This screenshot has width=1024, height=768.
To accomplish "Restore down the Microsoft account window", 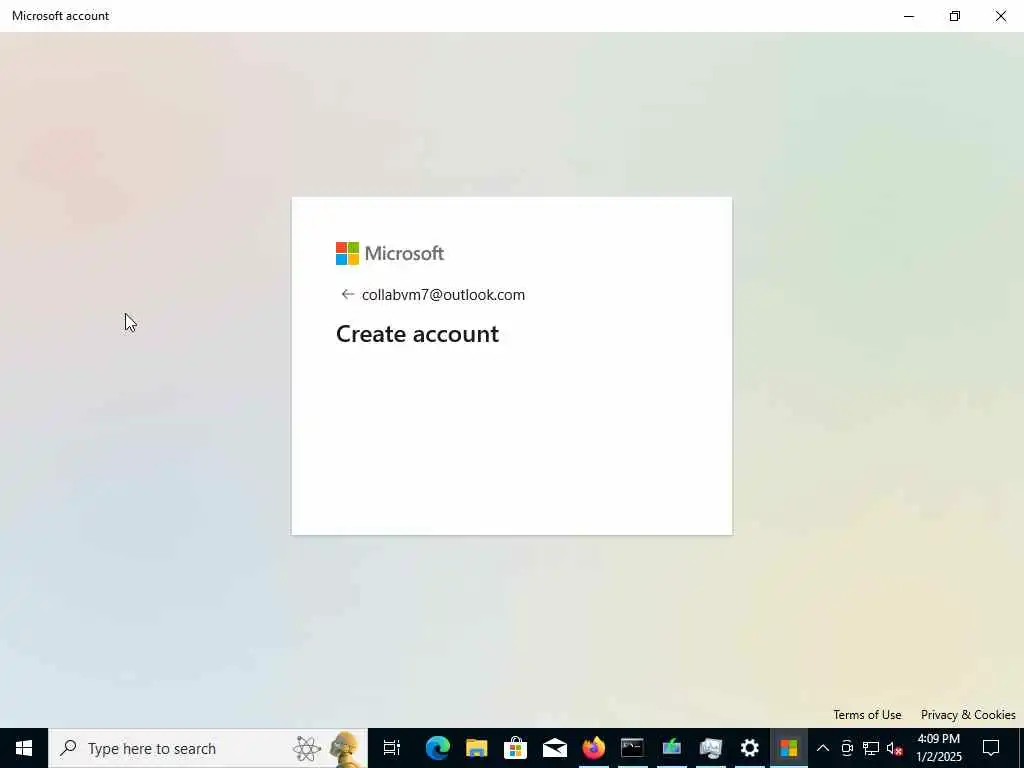I will (954, 16).
